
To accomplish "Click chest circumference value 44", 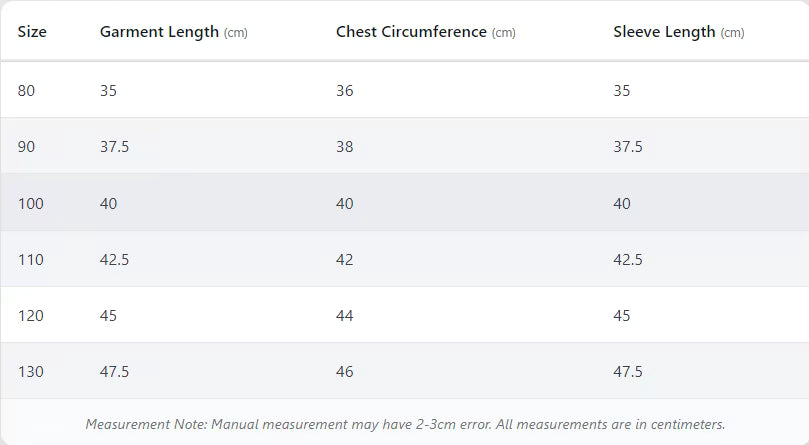I will (x=345, y=315).
